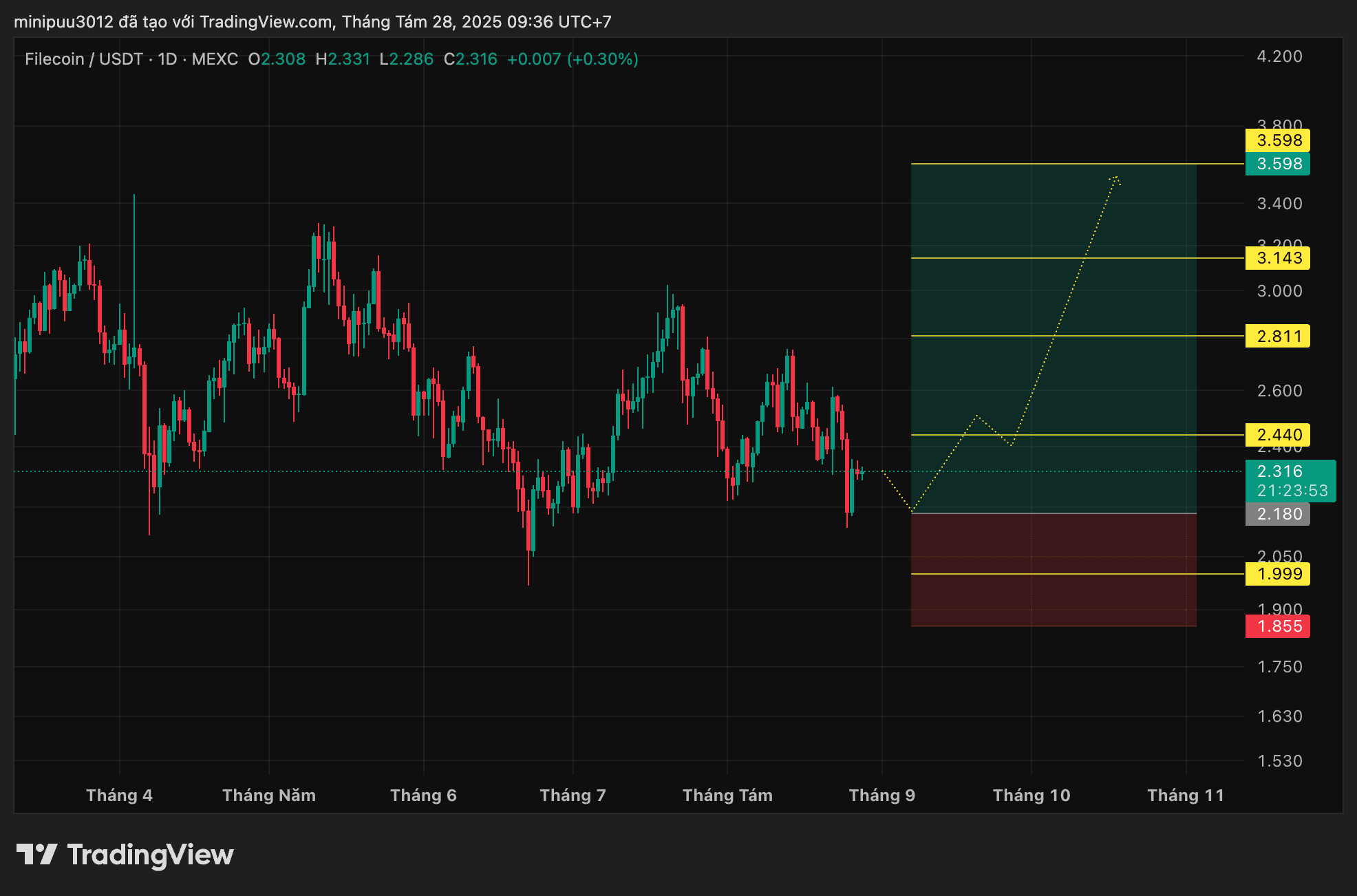Viewport: 1357px width, 896px height.
Task: Click the yellow 3.598 price label
Action: [x=1277, y=140]
